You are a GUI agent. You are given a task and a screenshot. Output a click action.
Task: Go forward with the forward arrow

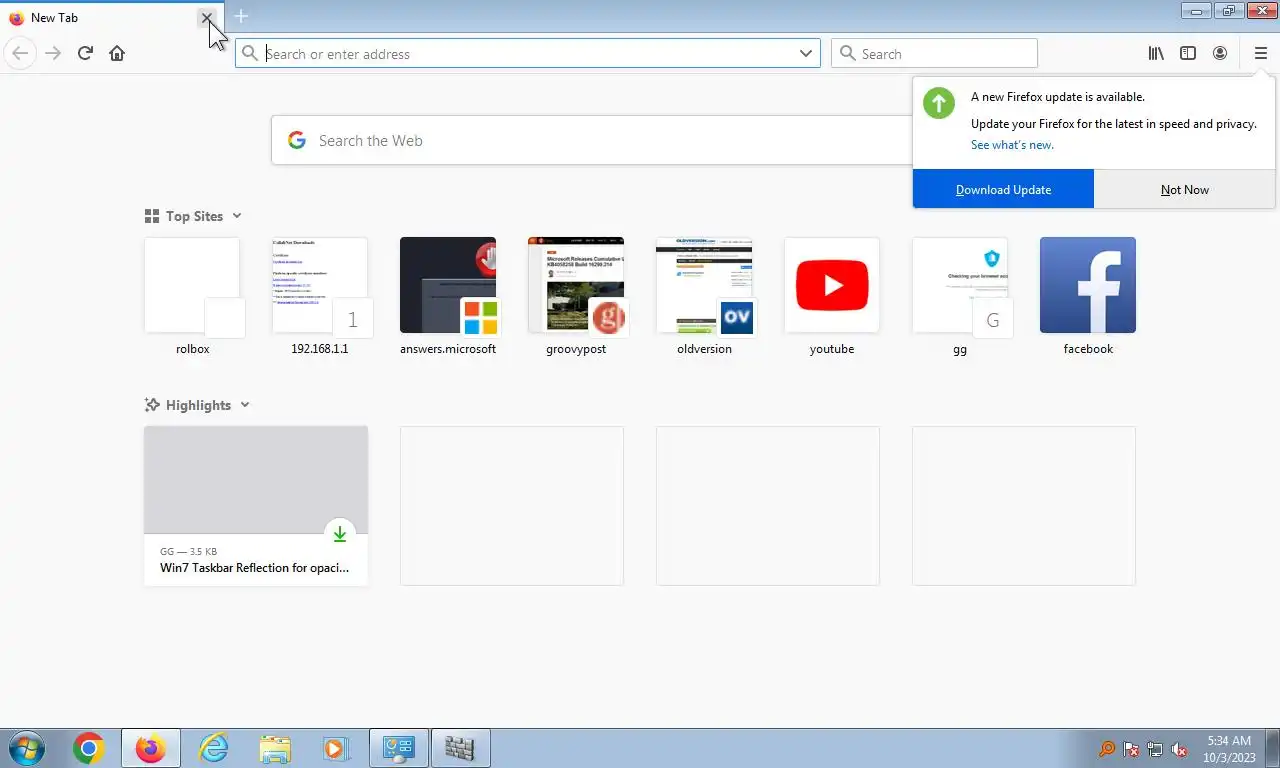click(53, 53)
